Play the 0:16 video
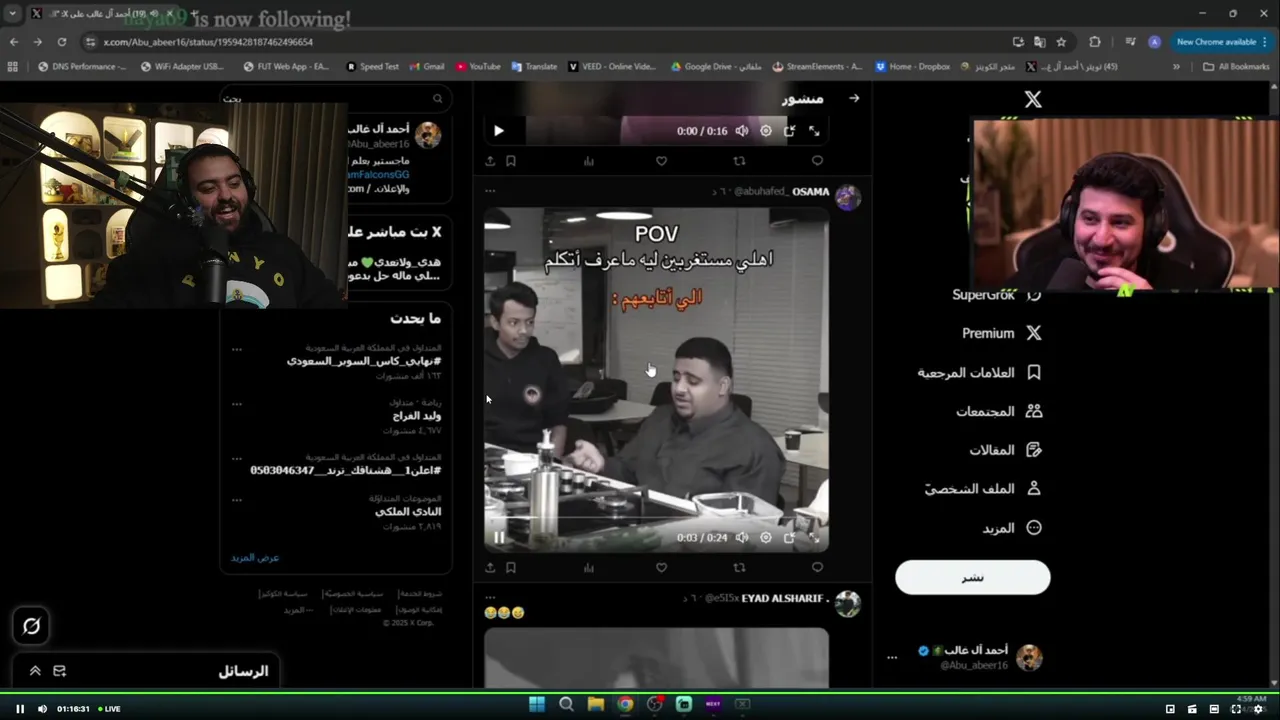This screenshot has height=720, width=1280. [499, 130]
